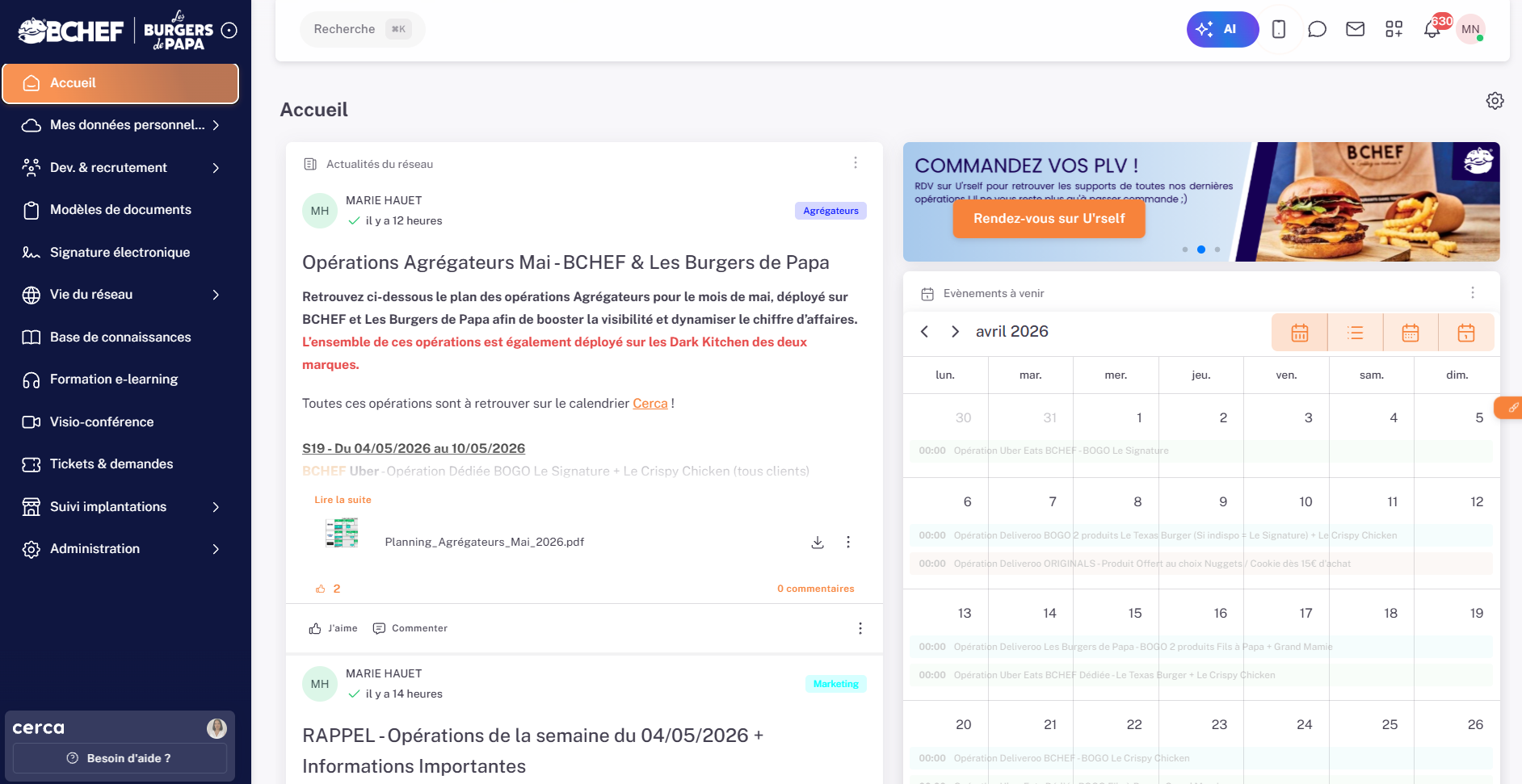The image size is (1522, 784).
Task: Click the Vie du réseau globe icon
Action: 32,295
